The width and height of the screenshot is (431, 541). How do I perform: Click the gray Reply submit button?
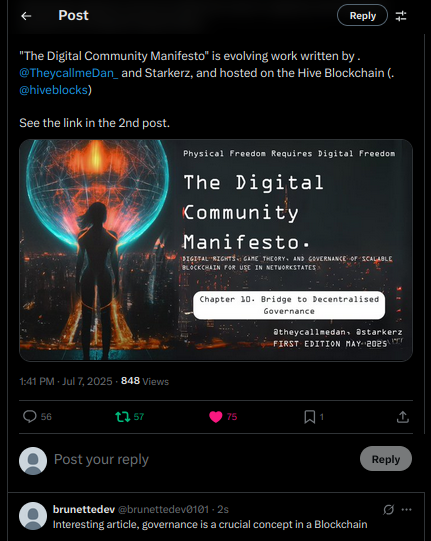(x=386, y=459)
